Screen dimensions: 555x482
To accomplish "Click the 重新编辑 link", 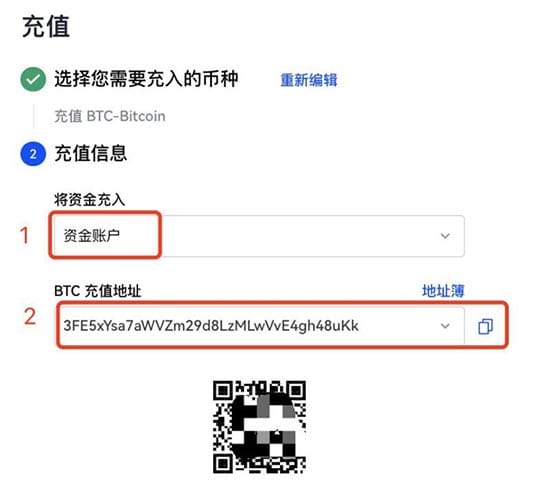I will 309,80.
